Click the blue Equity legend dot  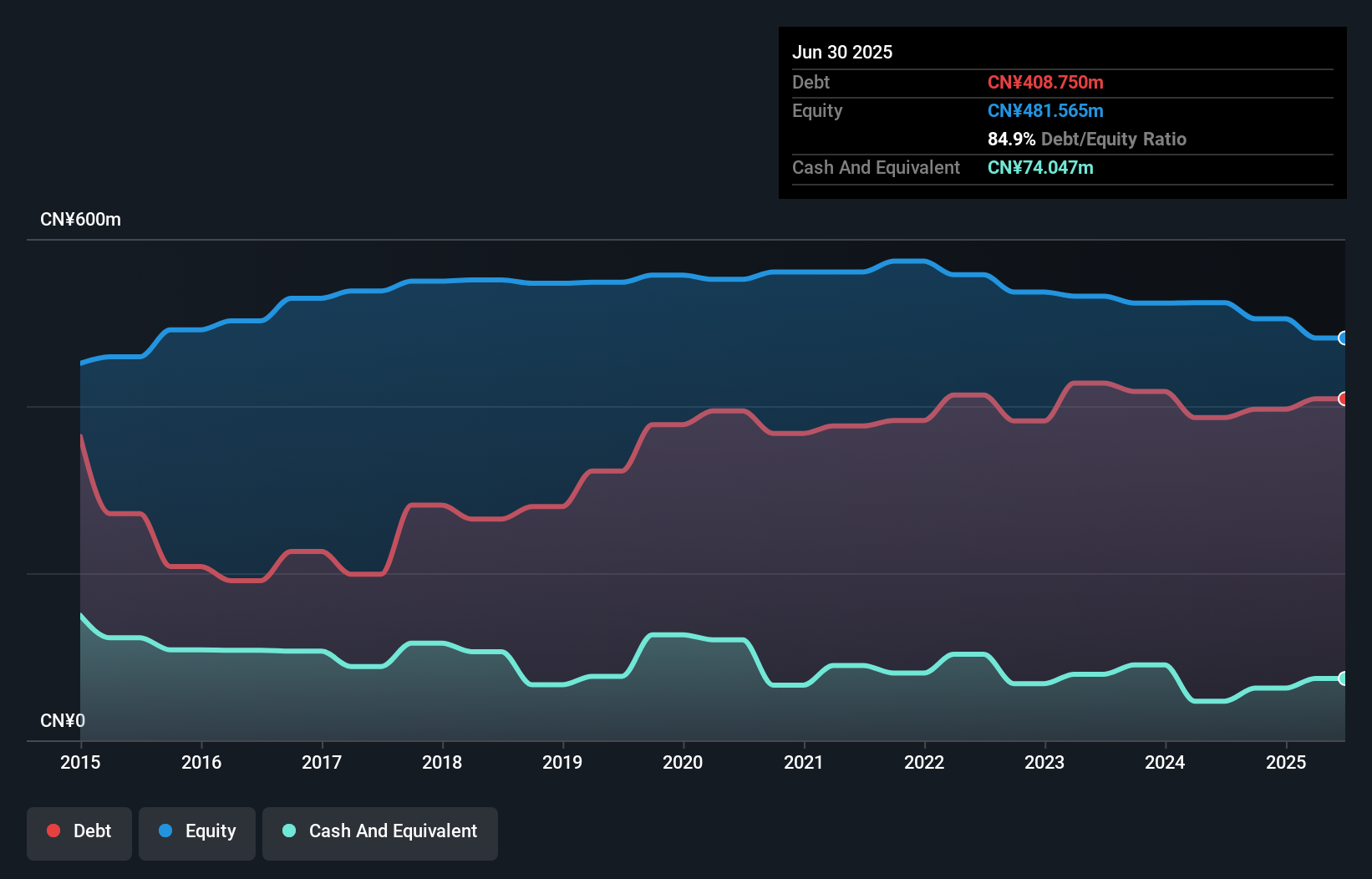coord(167,831)
